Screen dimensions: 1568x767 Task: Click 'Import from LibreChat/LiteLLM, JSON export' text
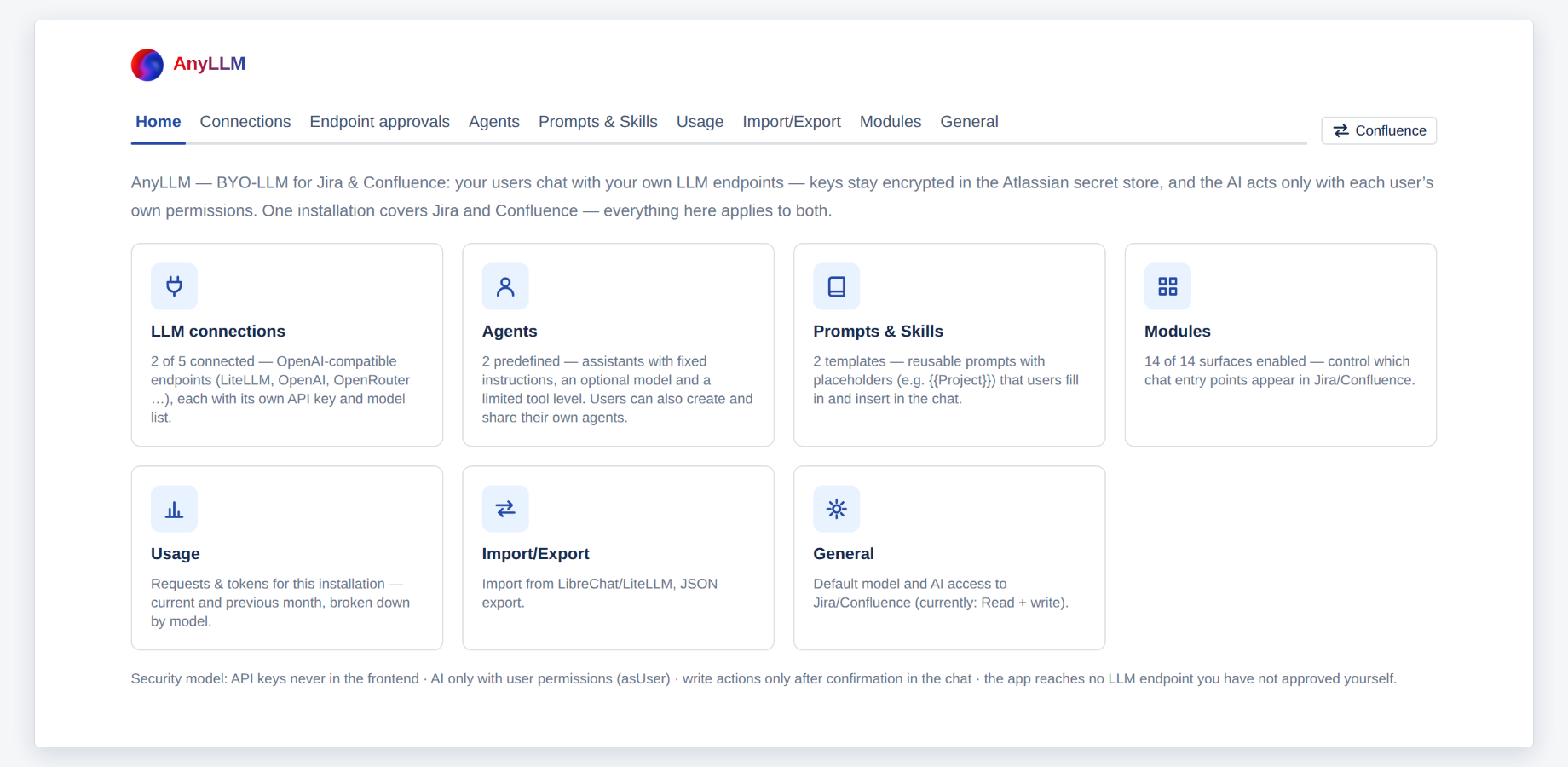pos(600,593)
